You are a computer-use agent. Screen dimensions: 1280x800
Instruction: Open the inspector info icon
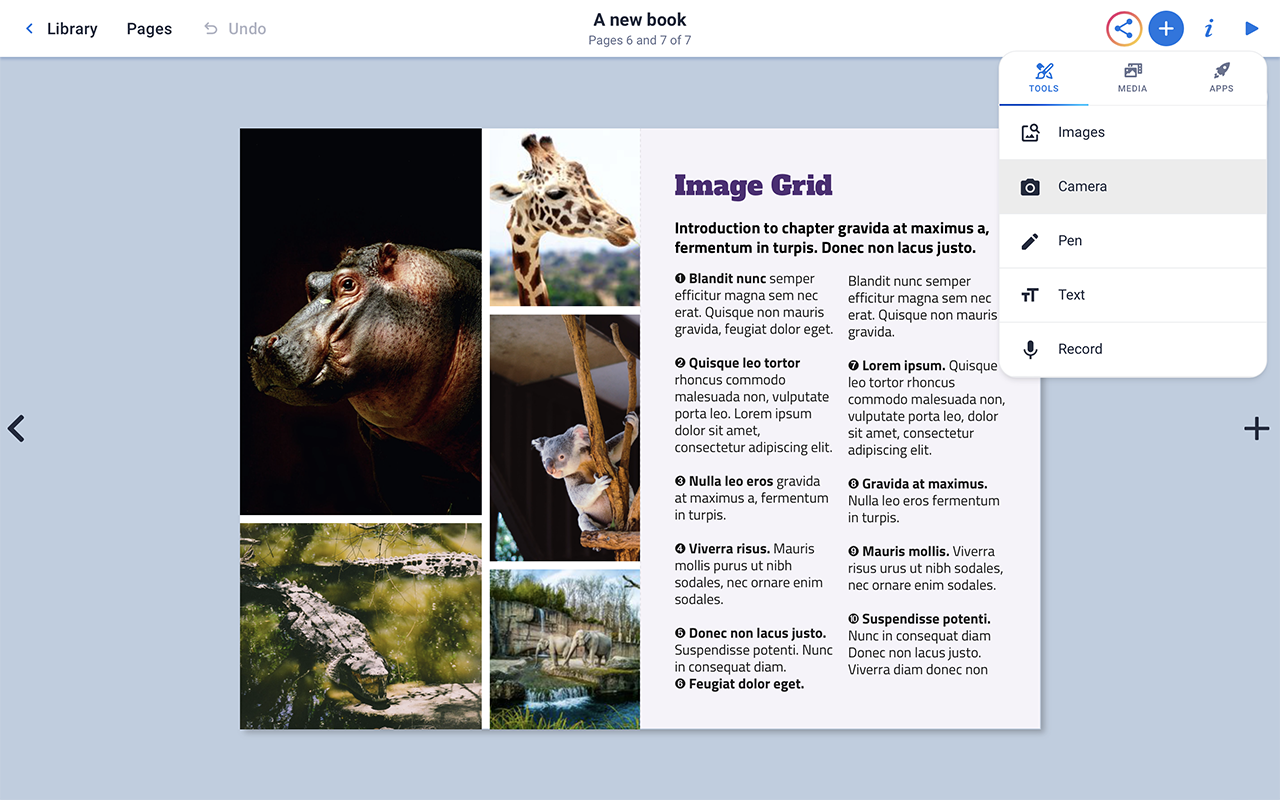tap(1209, 29)
